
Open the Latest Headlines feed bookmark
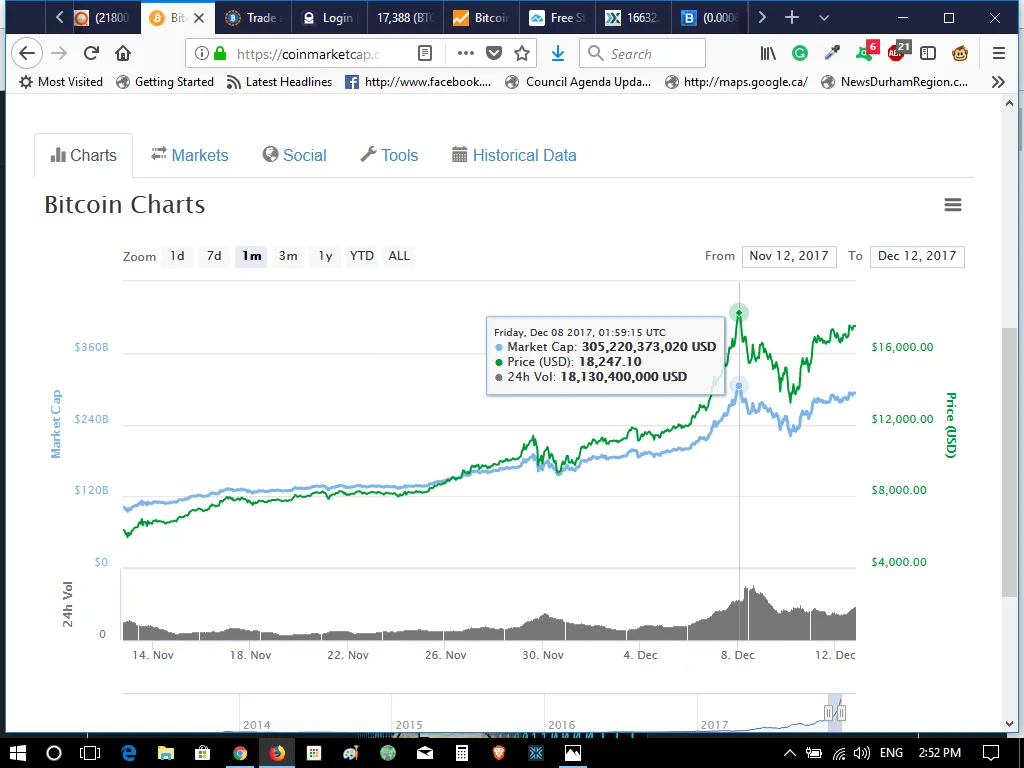tap(280, 82)
